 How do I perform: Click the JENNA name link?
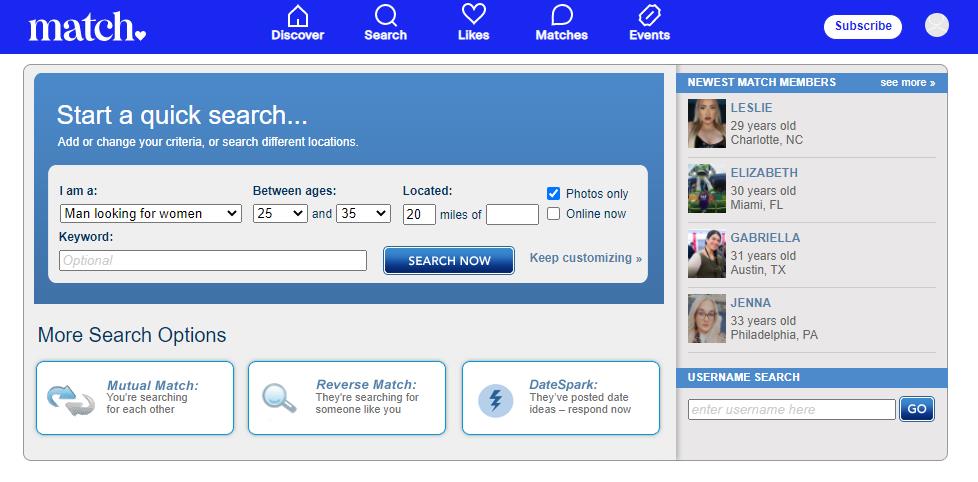click(751, 303)
